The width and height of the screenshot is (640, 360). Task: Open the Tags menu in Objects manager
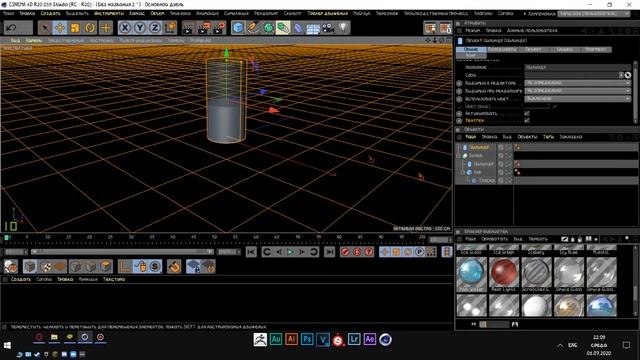point(548,137)
